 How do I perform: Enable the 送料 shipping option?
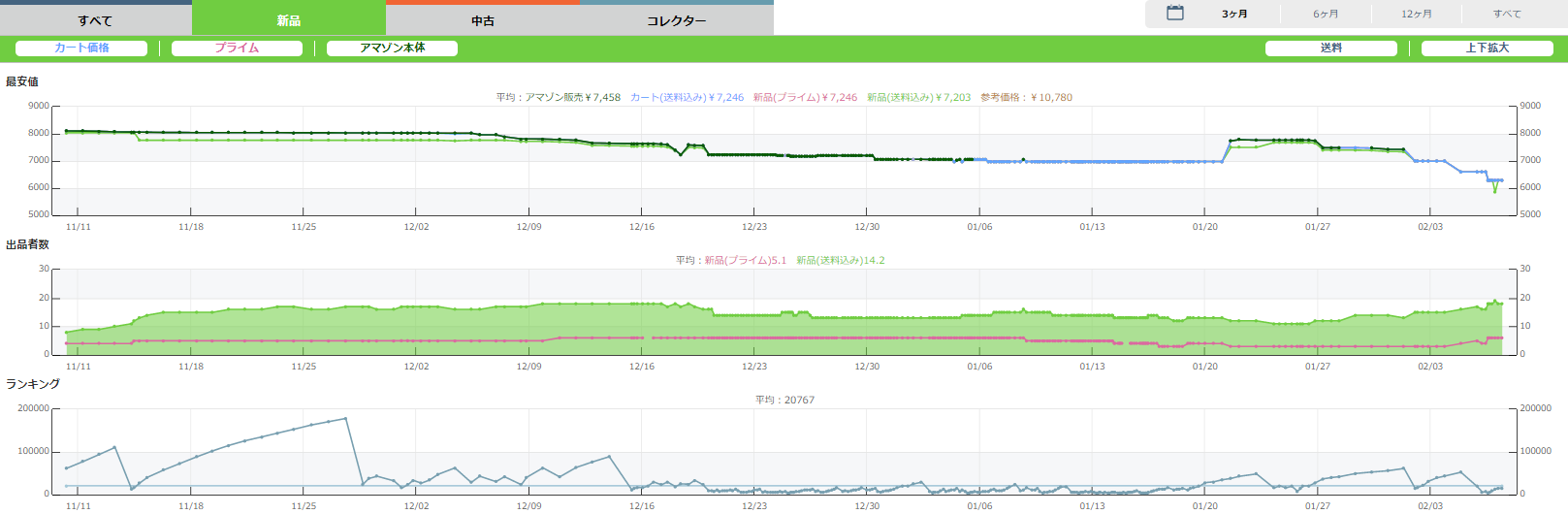coord(1330,48)
